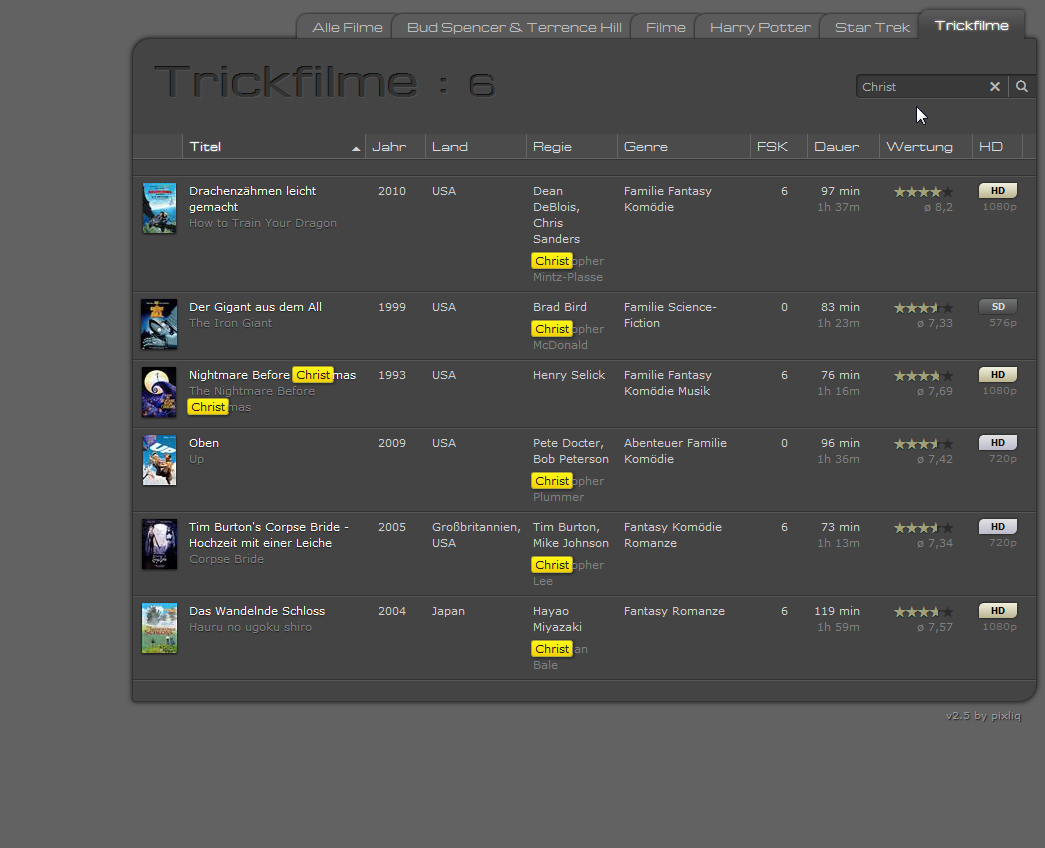
Task: Open the Oben movie poster
Action: coord(159,460)
